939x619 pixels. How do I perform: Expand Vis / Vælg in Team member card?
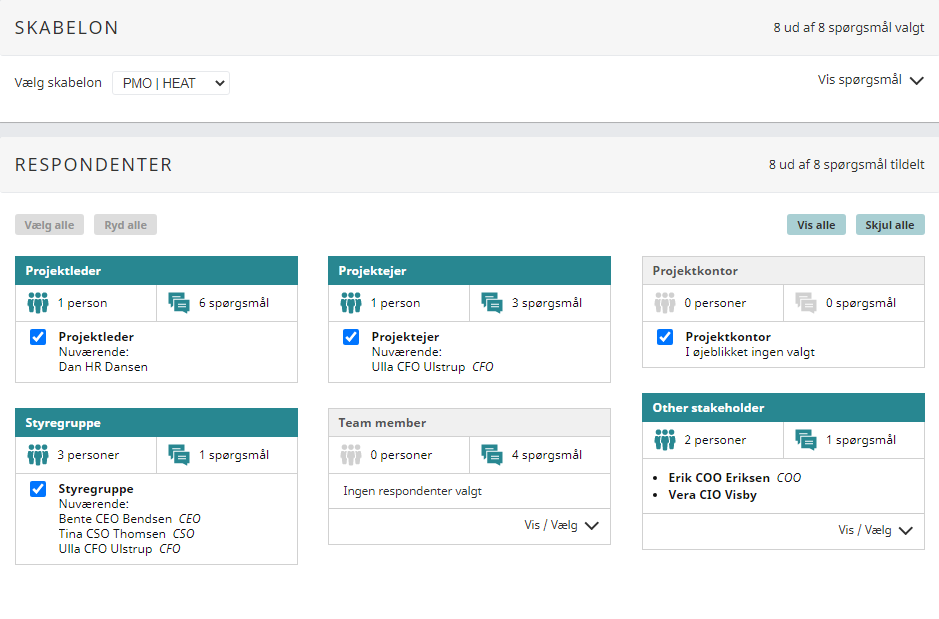point(561,525)
